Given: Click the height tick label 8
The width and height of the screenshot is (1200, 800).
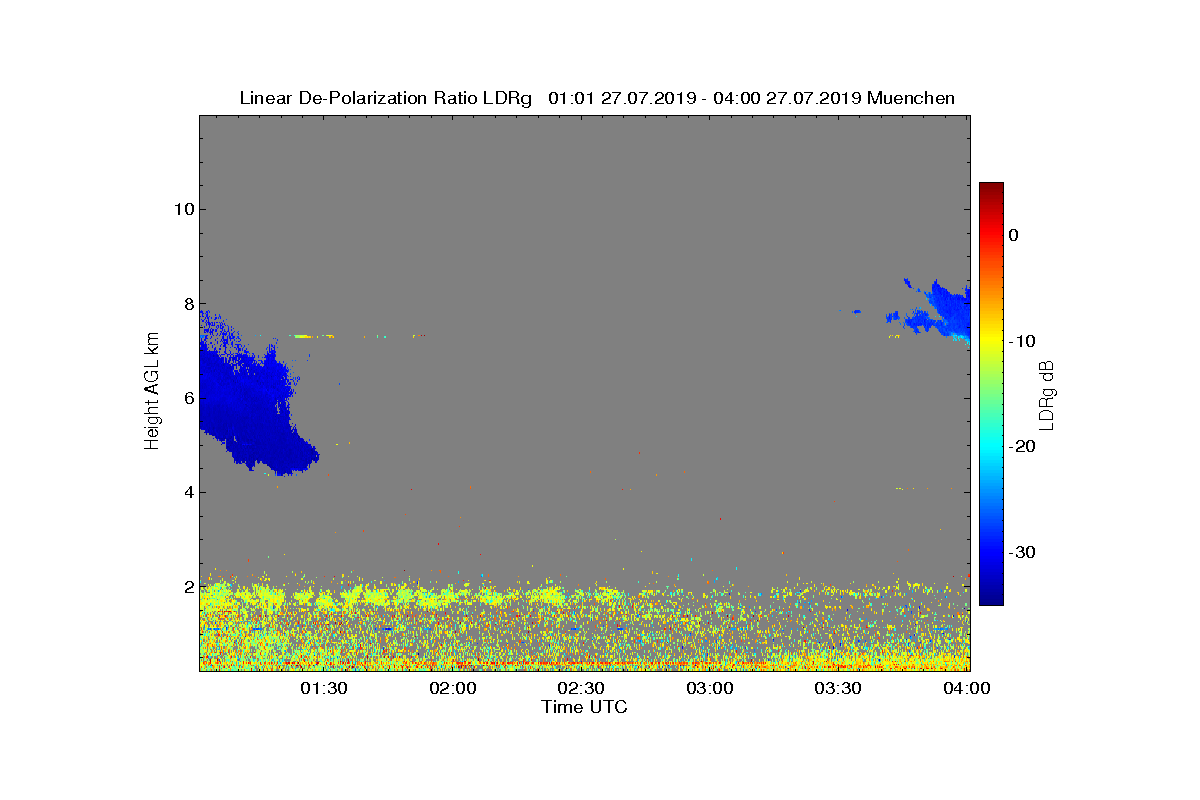Looking at the screenshot, I should [187, 304].
